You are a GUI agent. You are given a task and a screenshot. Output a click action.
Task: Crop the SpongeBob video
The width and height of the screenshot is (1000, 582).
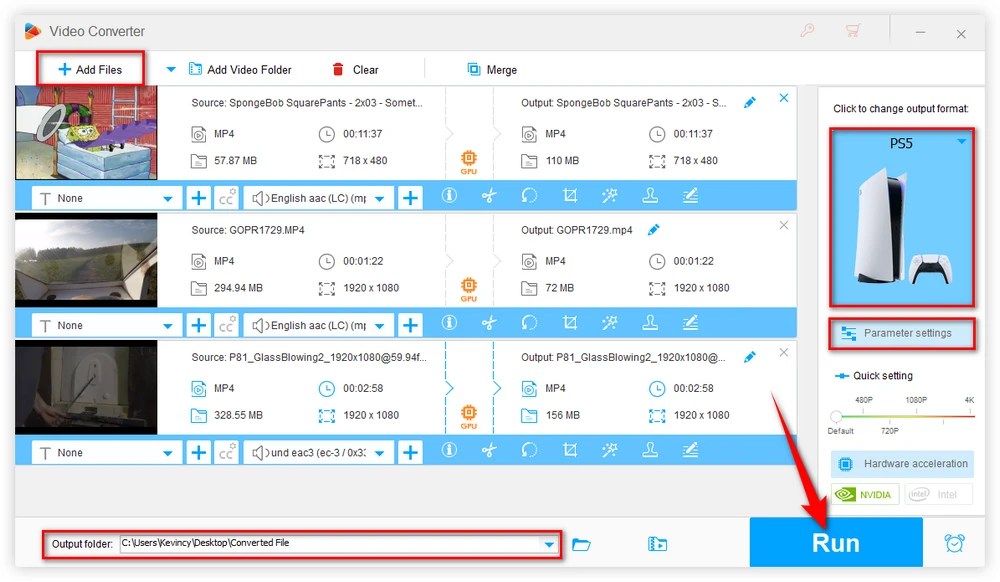[570, 196]
